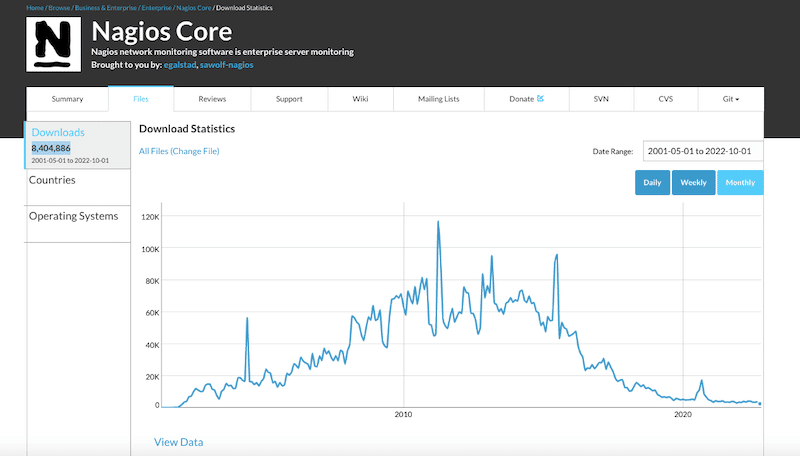Open the Mailing Lists tab

tap(438, 99)
